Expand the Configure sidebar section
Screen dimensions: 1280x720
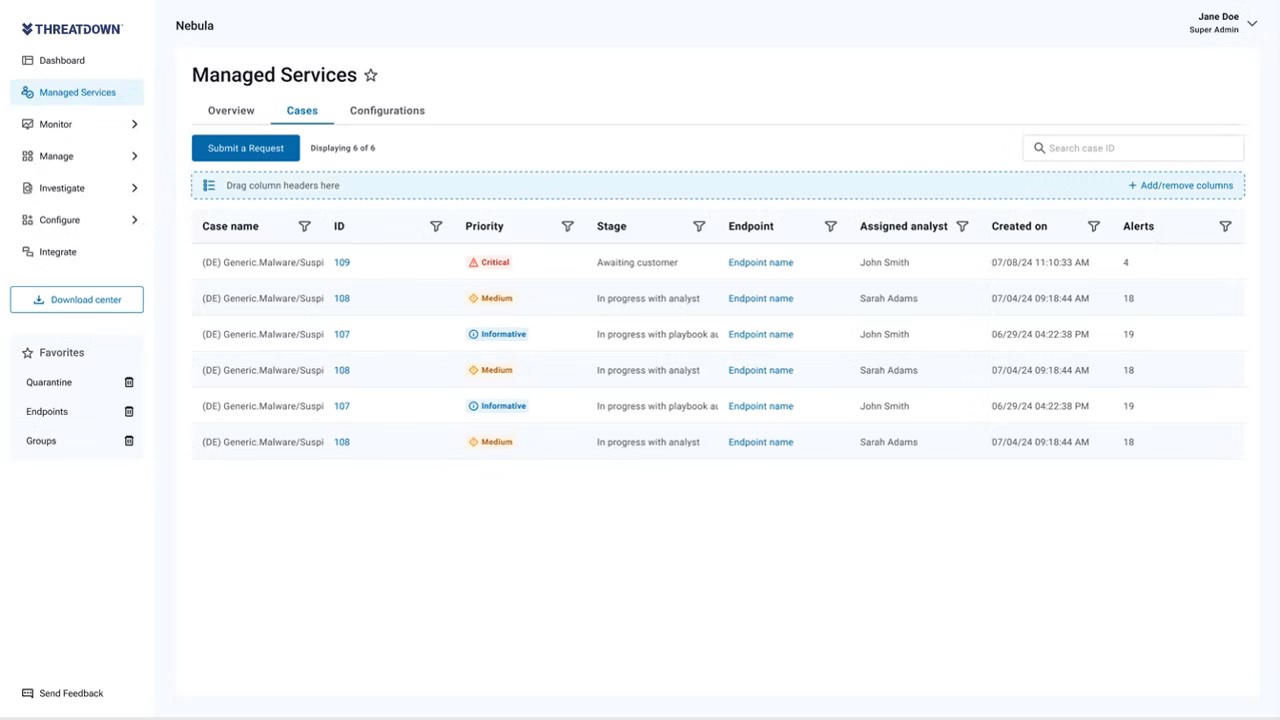pyautogui.click(x=134, y=220)
